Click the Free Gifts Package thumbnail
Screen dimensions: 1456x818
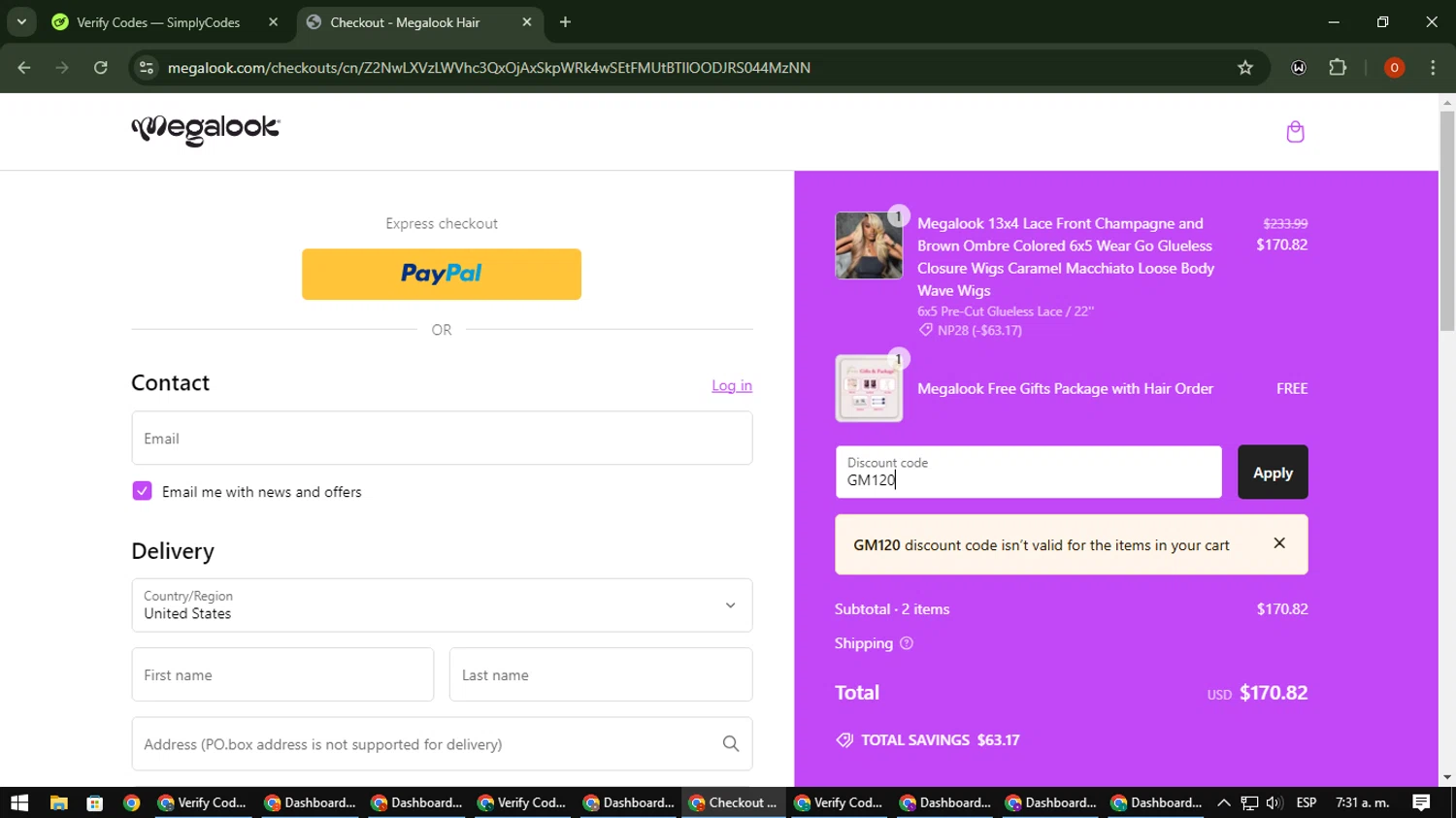click(869, 388)
